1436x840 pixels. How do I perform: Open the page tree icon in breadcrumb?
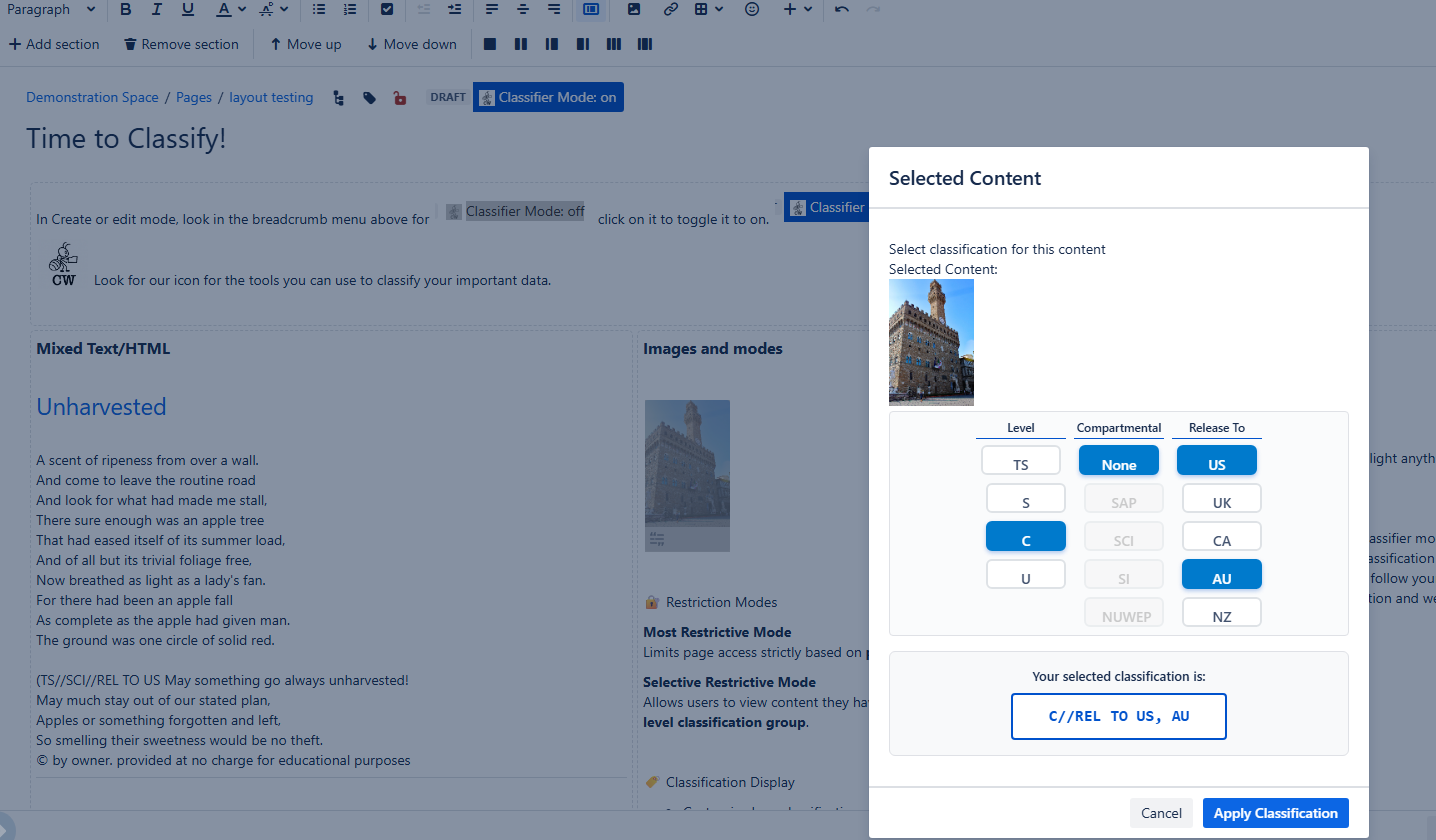tap(338, 97)
